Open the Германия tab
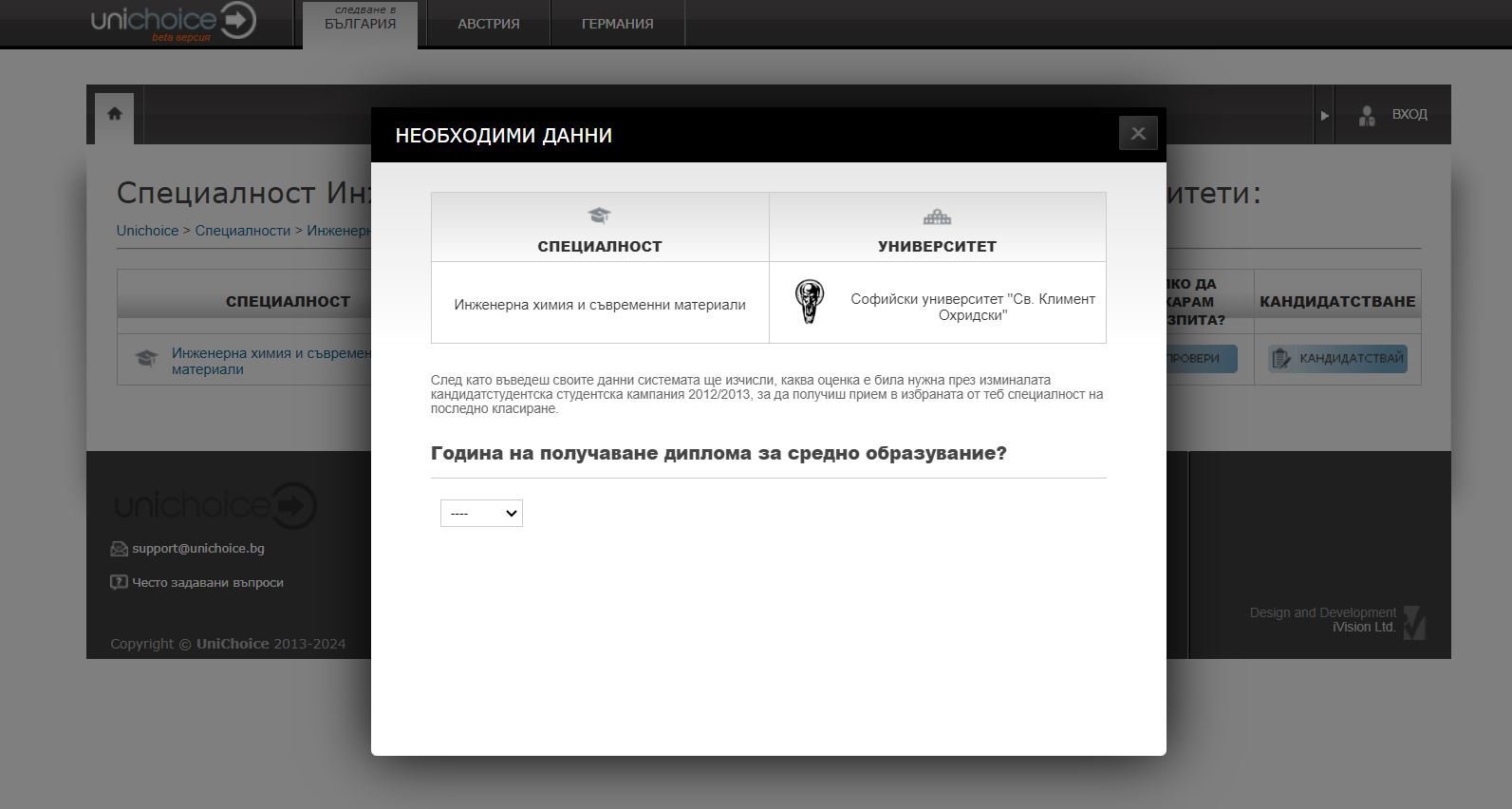Viewport: 1512px width, 809px height. pos(617,24)
